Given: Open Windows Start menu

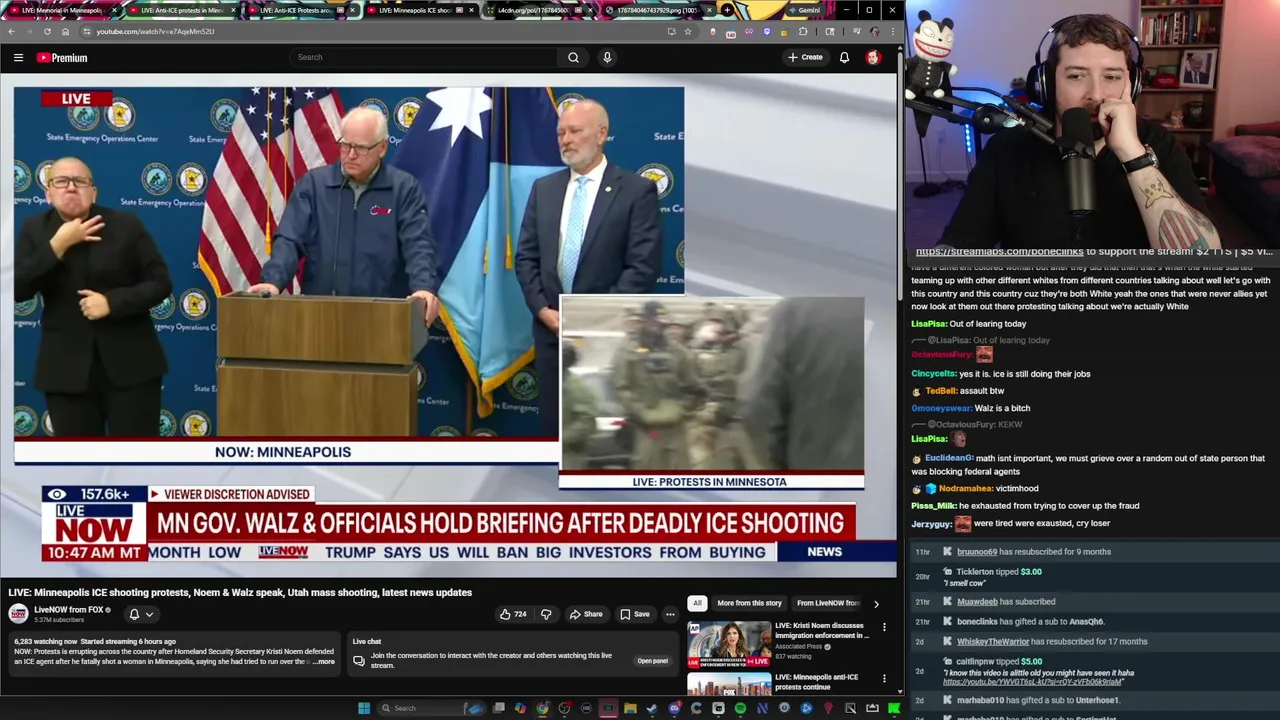Looking at the screenshot, I should click(364, 708).
